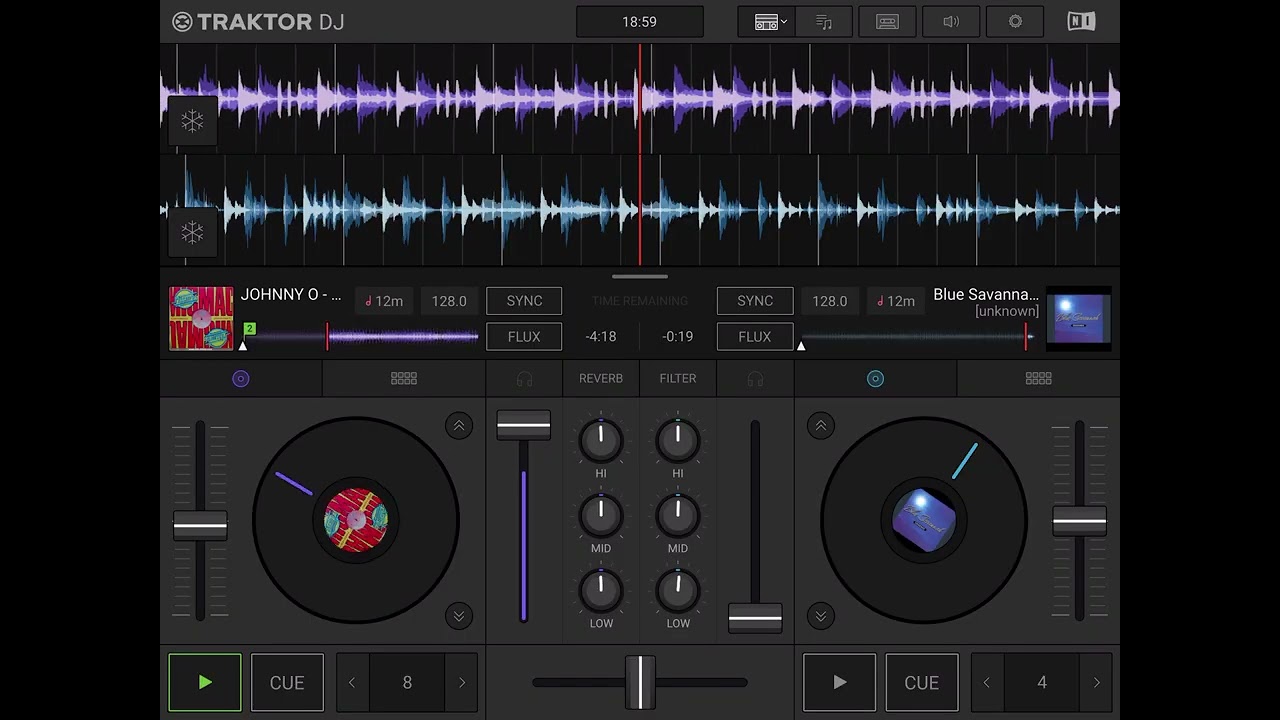
Task: Click the left channel LOW EQ knob
Action: coord(601,590)
